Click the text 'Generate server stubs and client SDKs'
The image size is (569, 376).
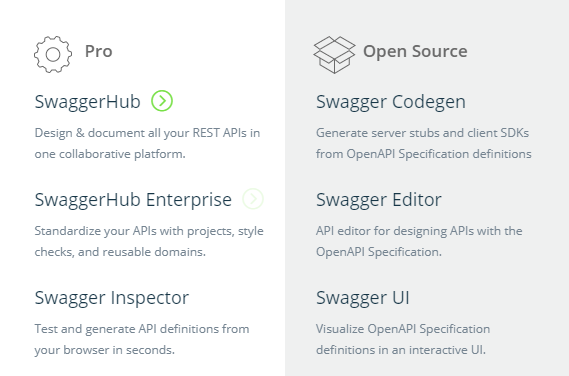422,133
